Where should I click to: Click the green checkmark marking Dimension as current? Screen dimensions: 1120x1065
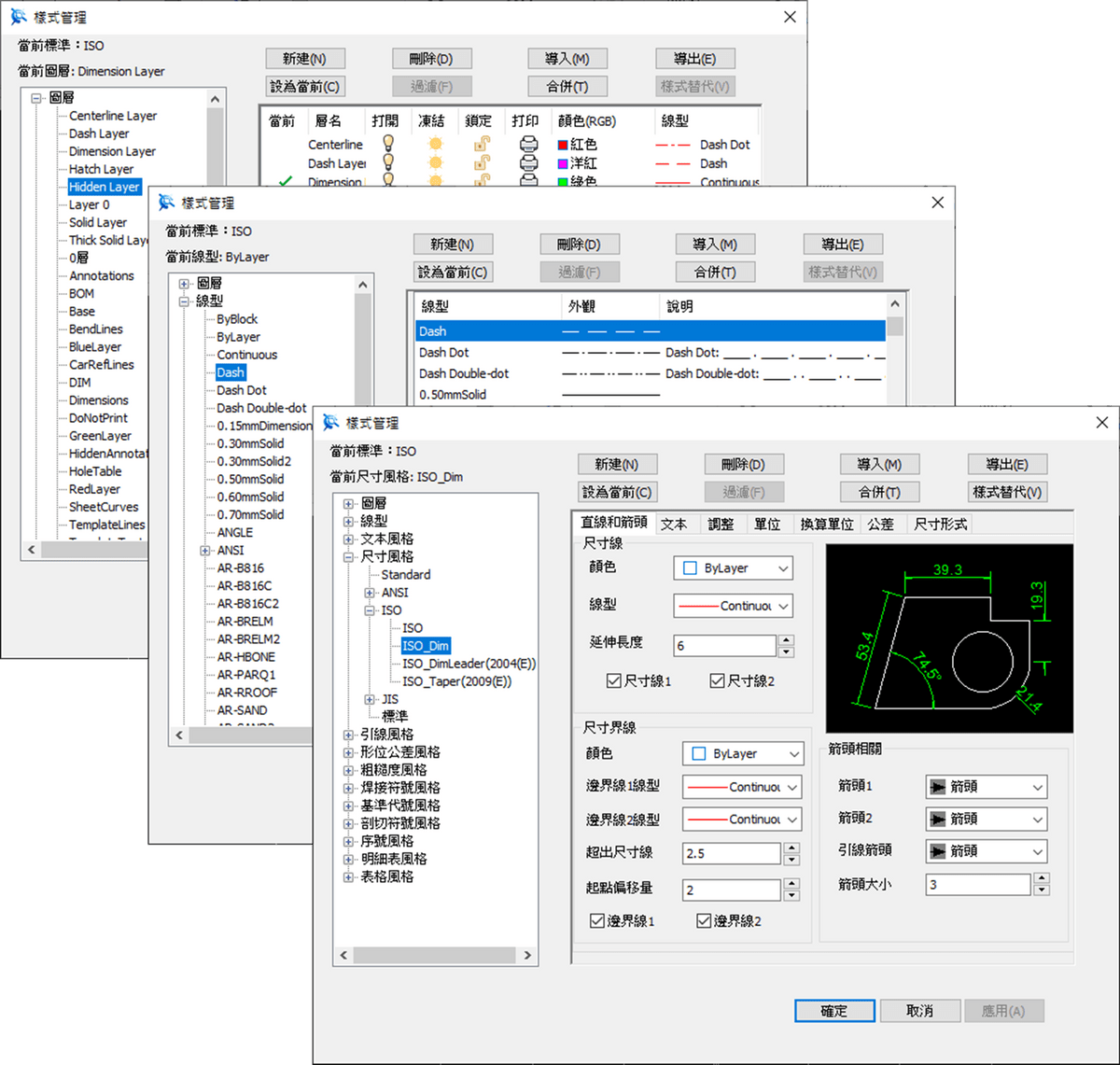coord(287,179)
